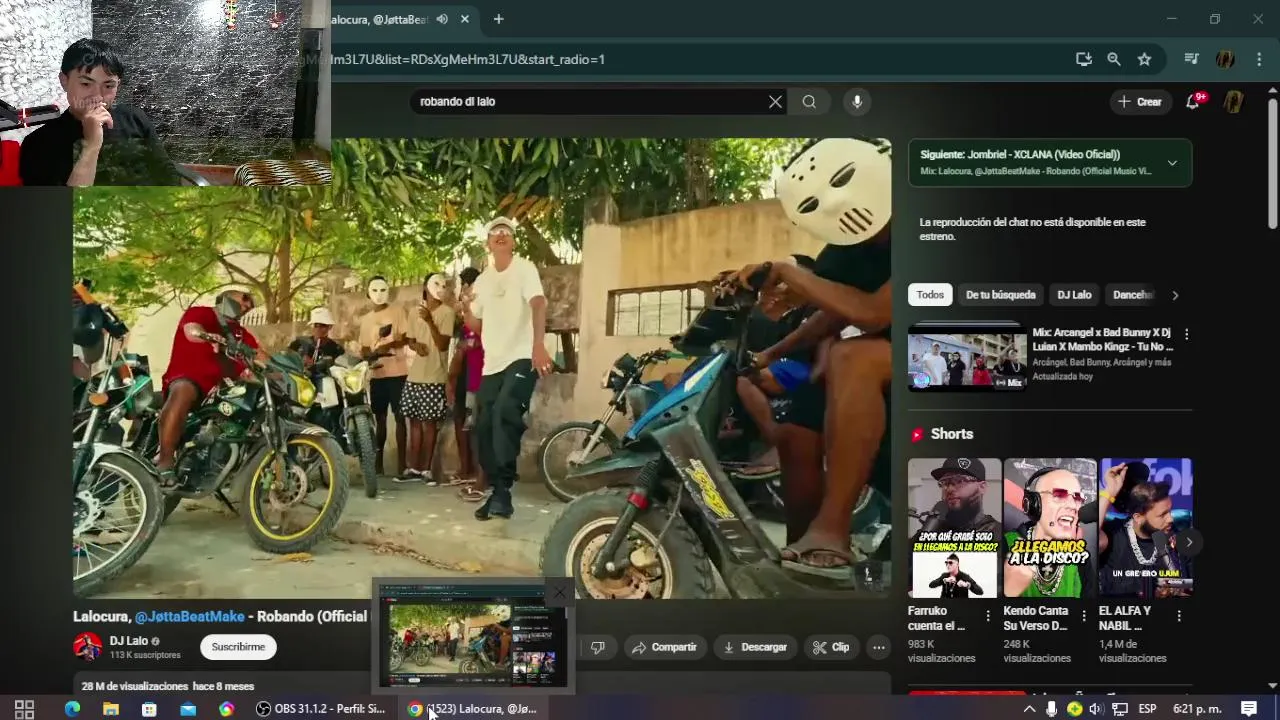
Task: Open the Arcangel x Bad Bunny mix thumbnail
Action: (967, 357)
